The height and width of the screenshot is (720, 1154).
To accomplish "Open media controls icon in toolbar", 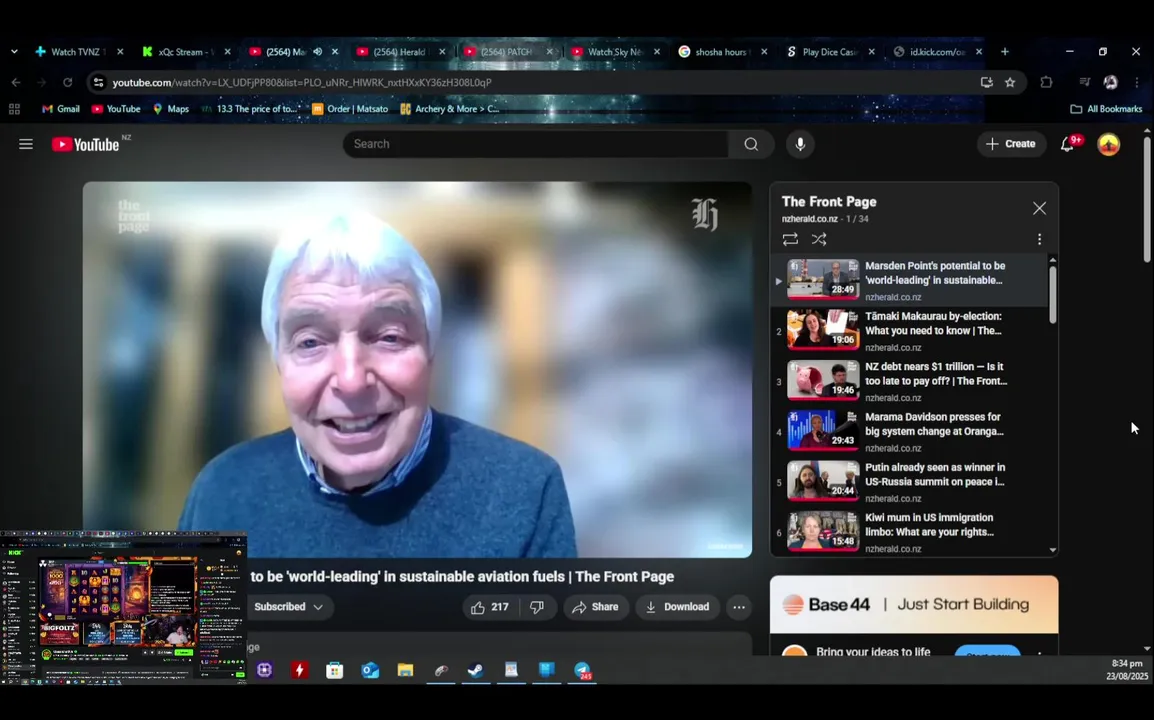I will (x=1084, y=82).
